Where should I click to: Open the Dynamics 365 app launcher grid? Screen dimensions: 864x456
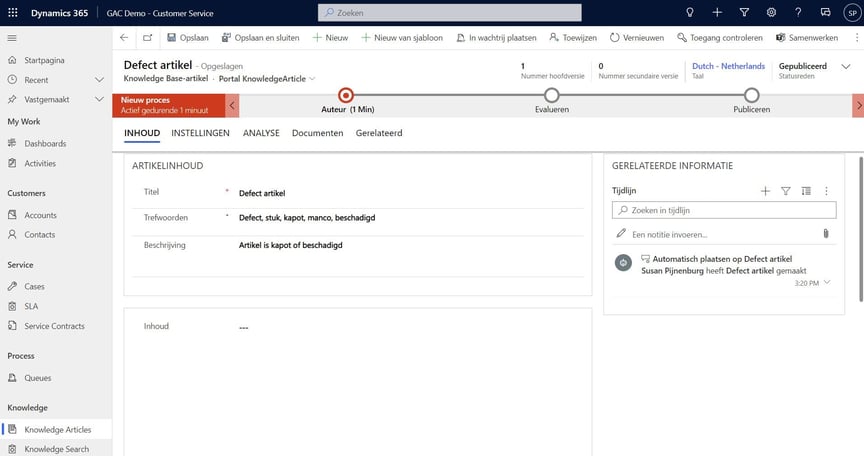point(13,12)
